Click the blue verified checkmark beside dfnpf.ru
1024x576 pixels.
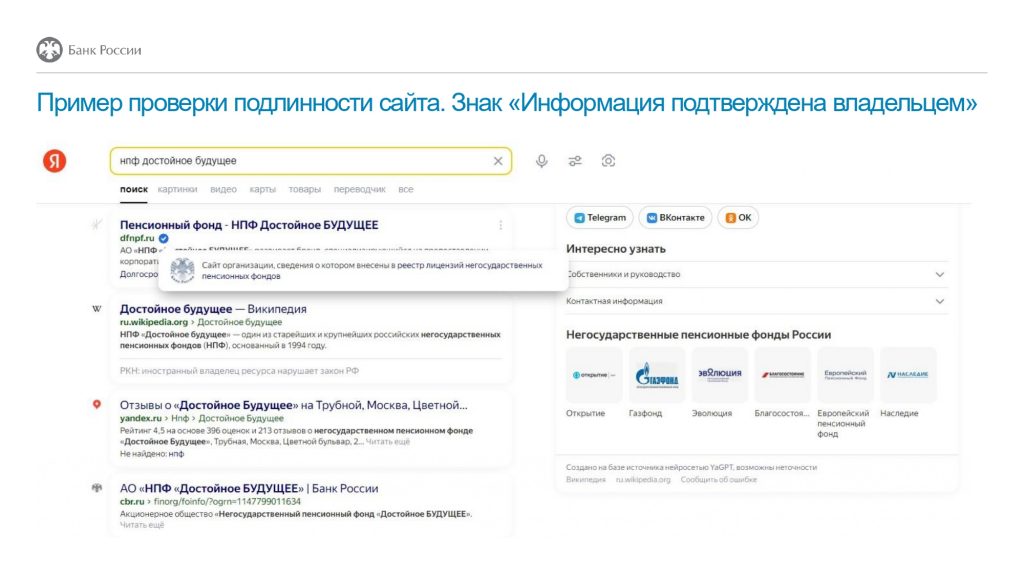click(164, 238)
